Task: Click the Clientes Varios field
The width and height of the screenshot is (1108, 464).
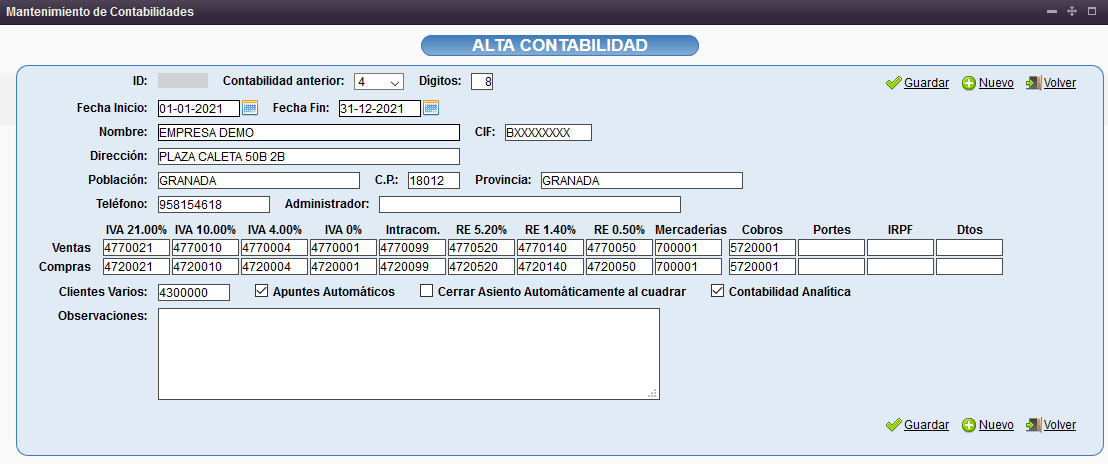Action: coord(194,292)
